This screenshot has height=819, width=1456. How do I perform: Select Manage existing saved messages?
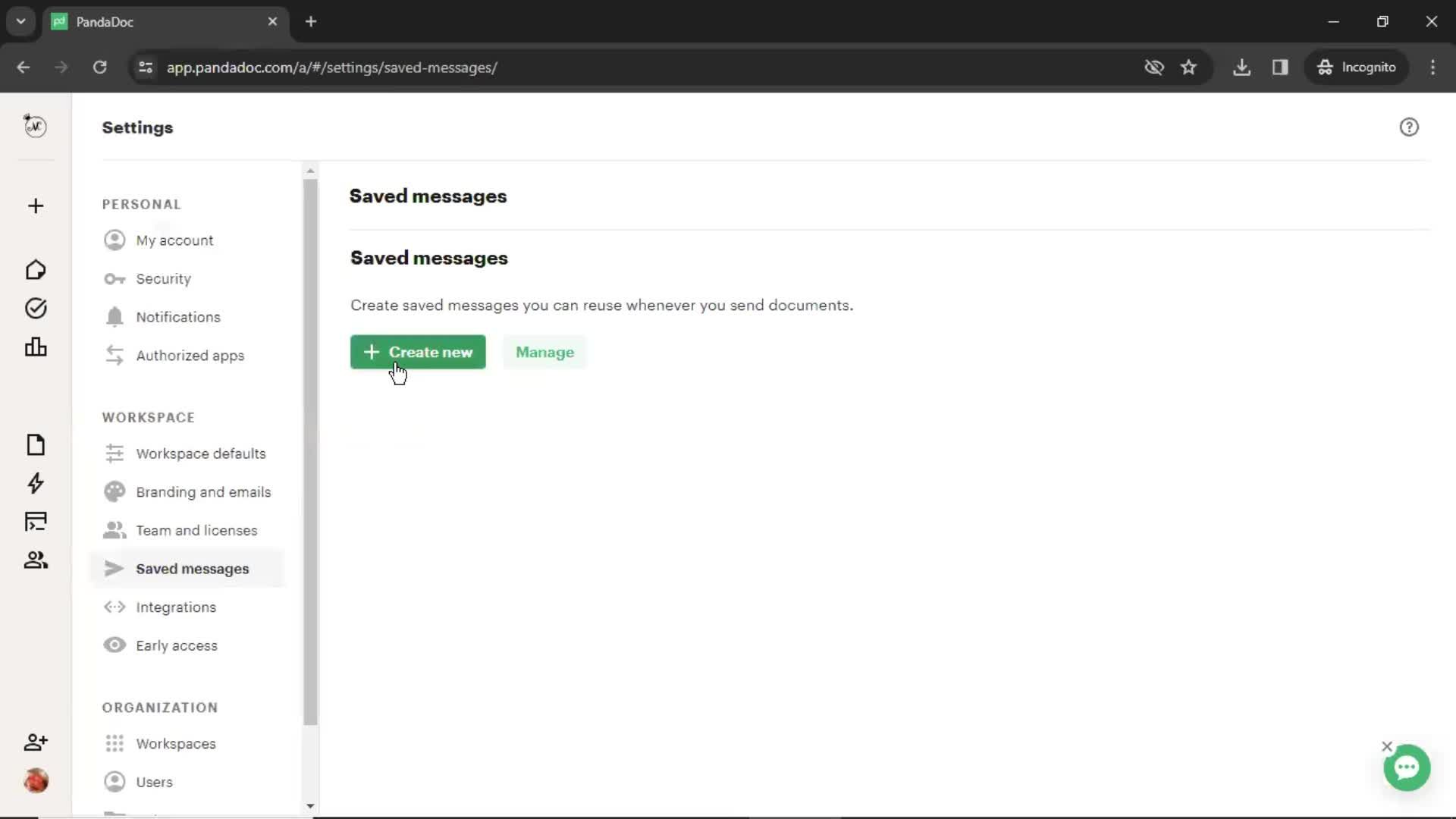pyautogui.click(x=545, y=352)
